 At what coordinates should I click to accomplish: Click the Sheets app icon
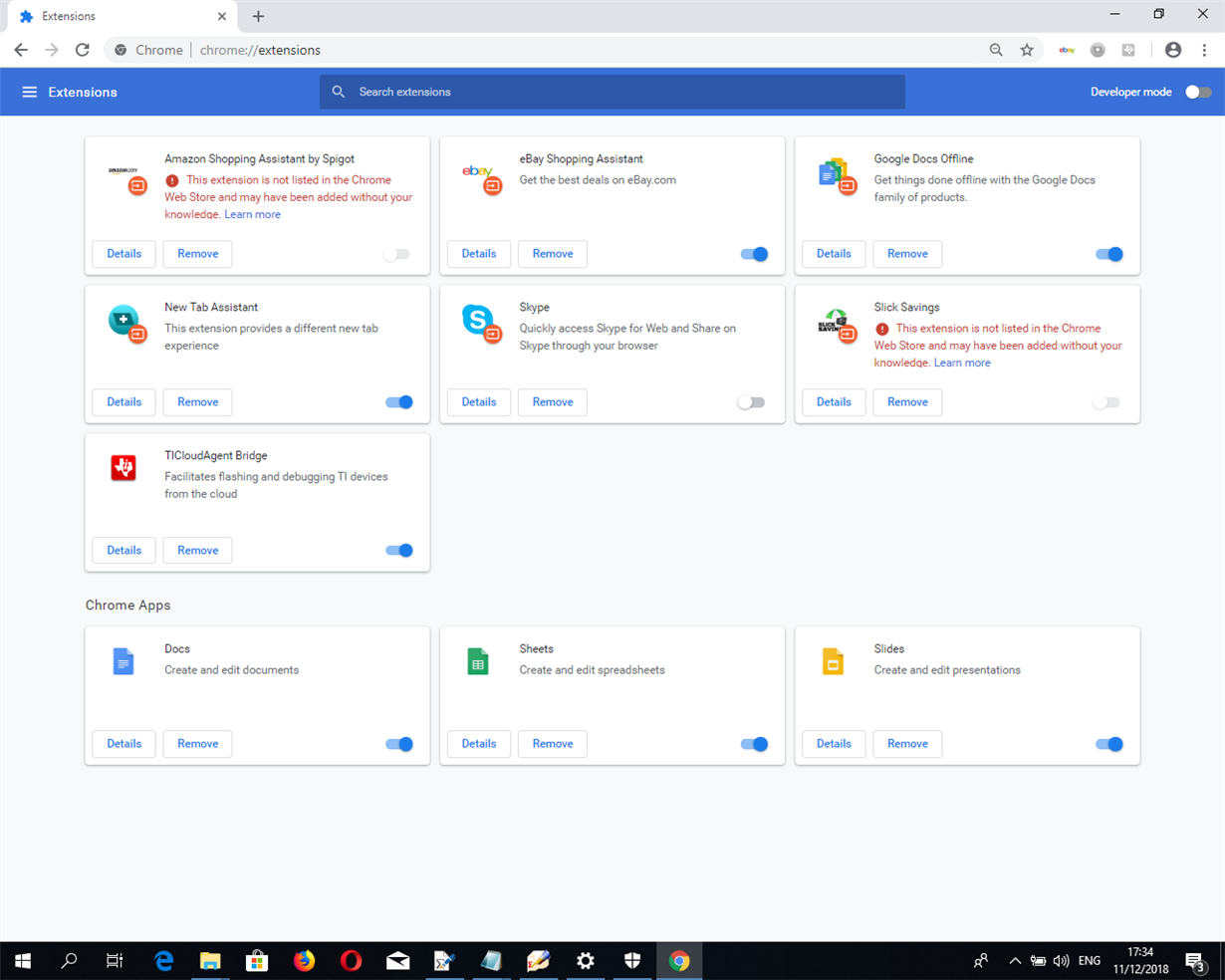[x=478, y=661]
